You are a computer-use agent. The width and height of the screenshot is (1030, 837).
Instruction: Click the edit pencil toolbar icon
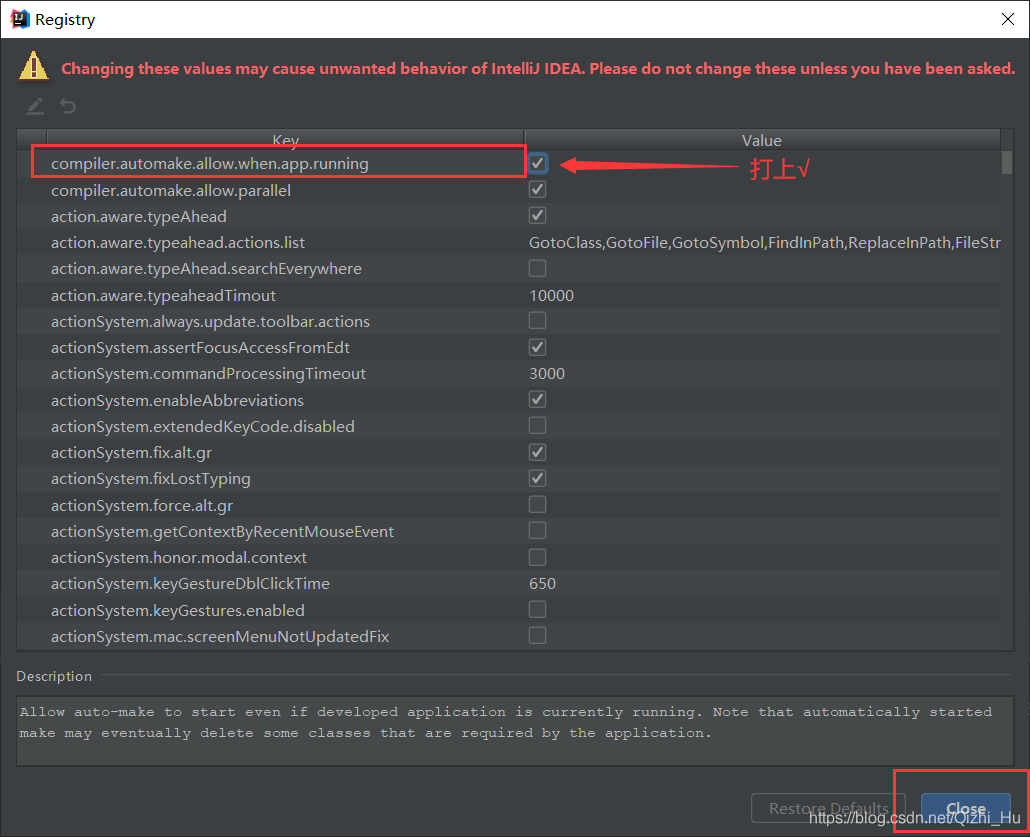(35, 106)
